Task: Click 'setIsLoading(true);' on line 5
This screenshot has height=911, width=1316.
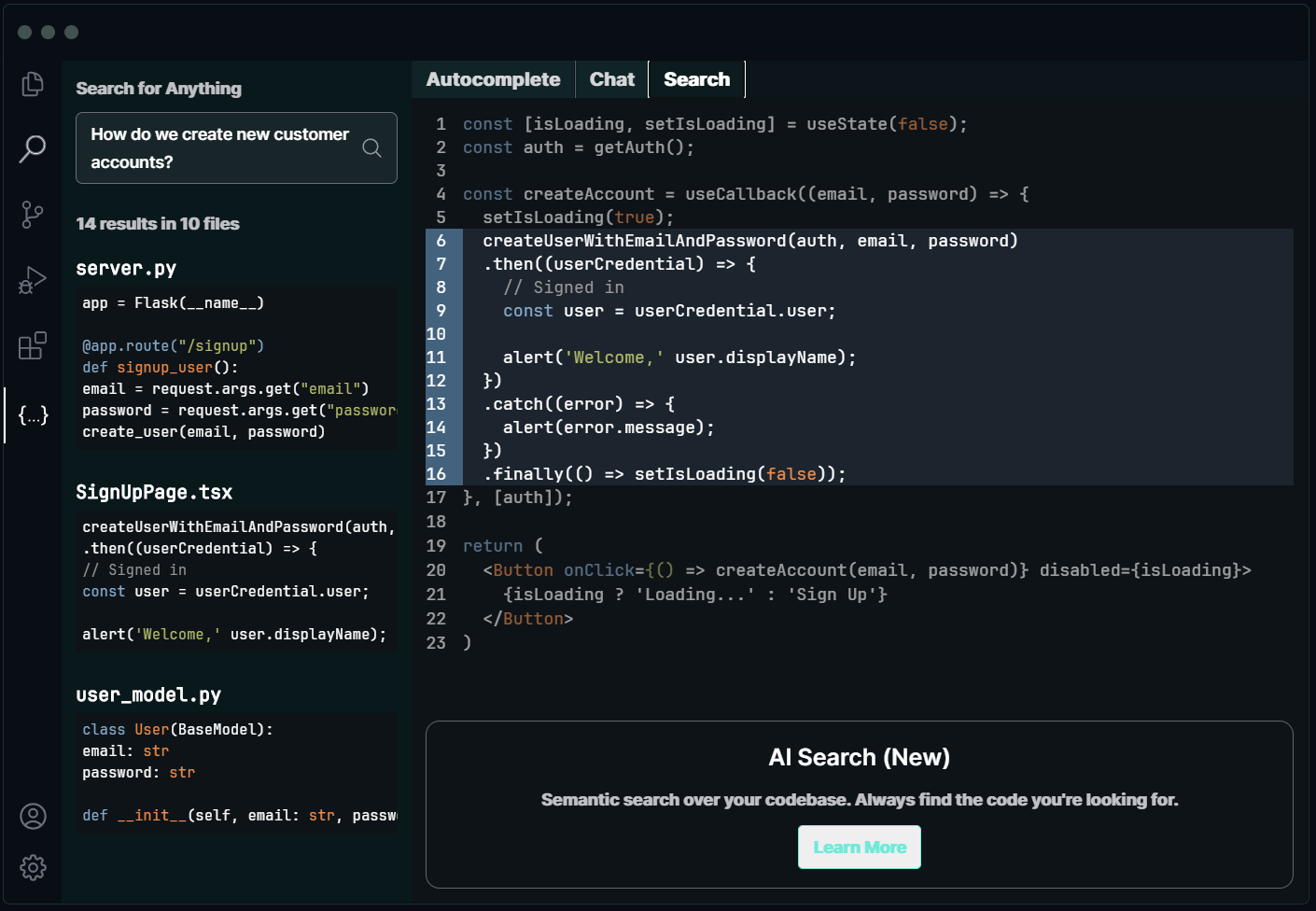Action: coord(579,217)
